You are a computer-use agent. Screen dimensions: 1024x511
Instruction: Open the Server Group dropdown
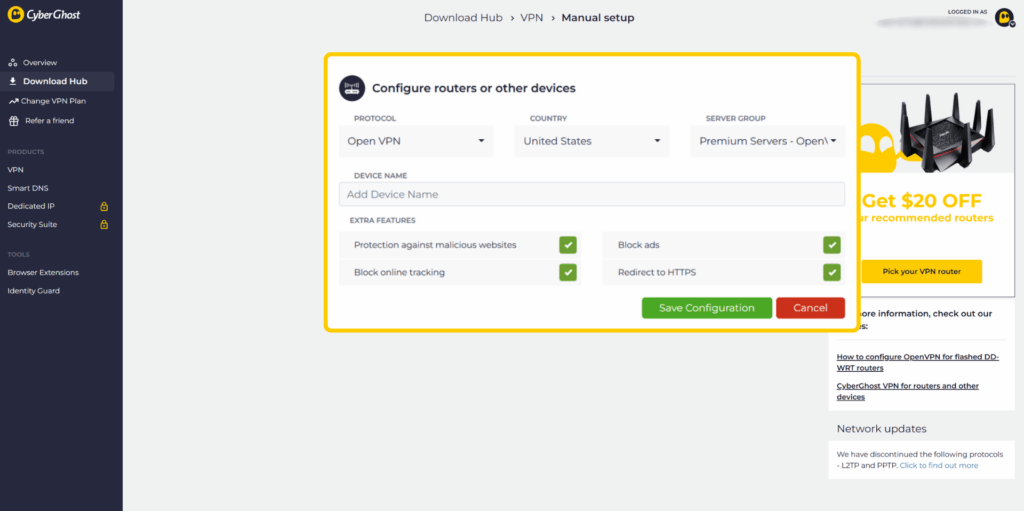tap(767, 141)
